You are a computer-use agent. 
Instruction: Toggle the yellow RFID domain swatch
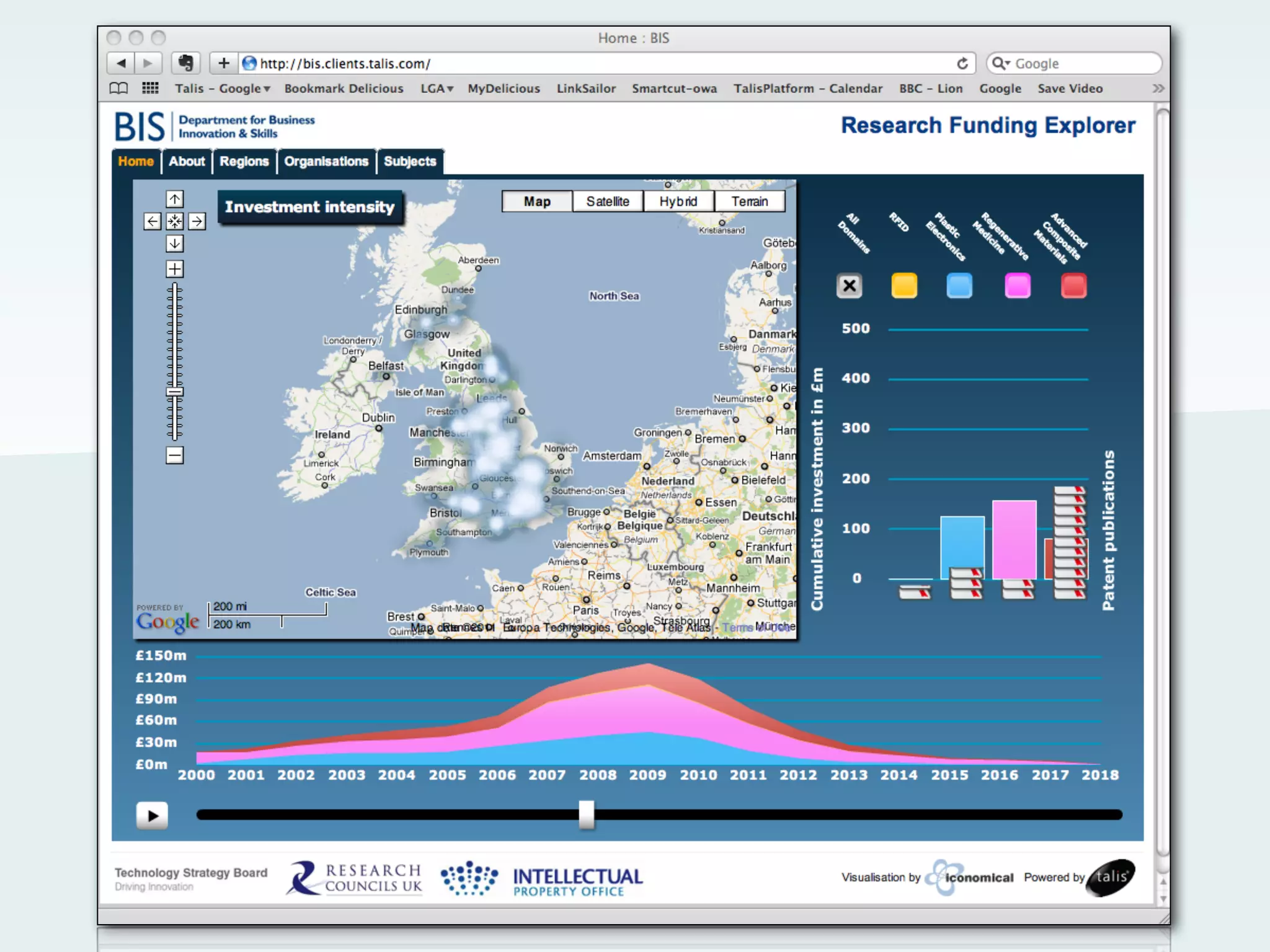pos(904,286)
